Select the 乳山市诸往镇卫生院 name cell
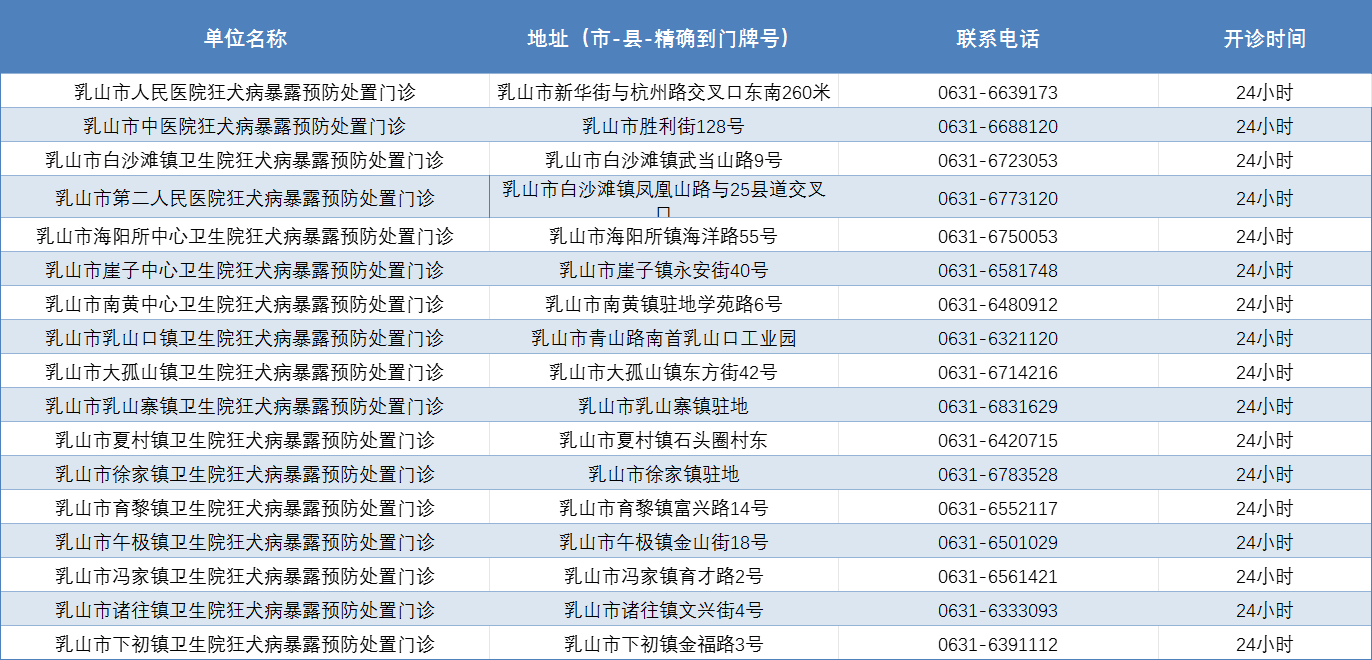The image size is (1372, 660). (245, 611)
